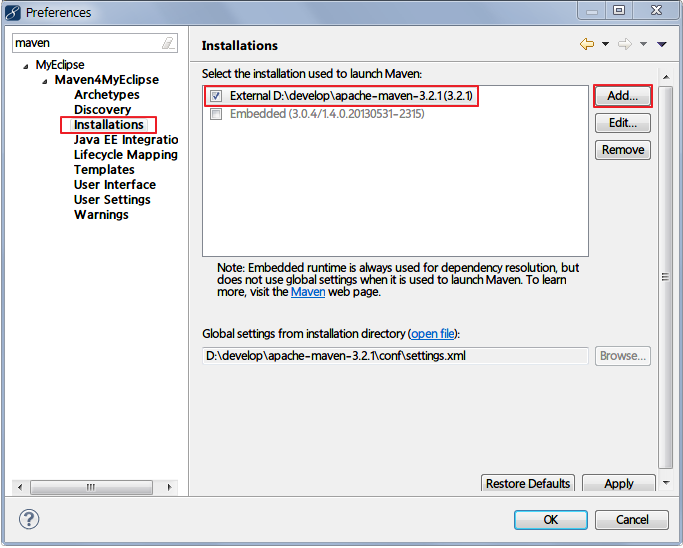This screenshot has width=683, height=548.
Task: Click the open file link
Action: pos(433,334)
